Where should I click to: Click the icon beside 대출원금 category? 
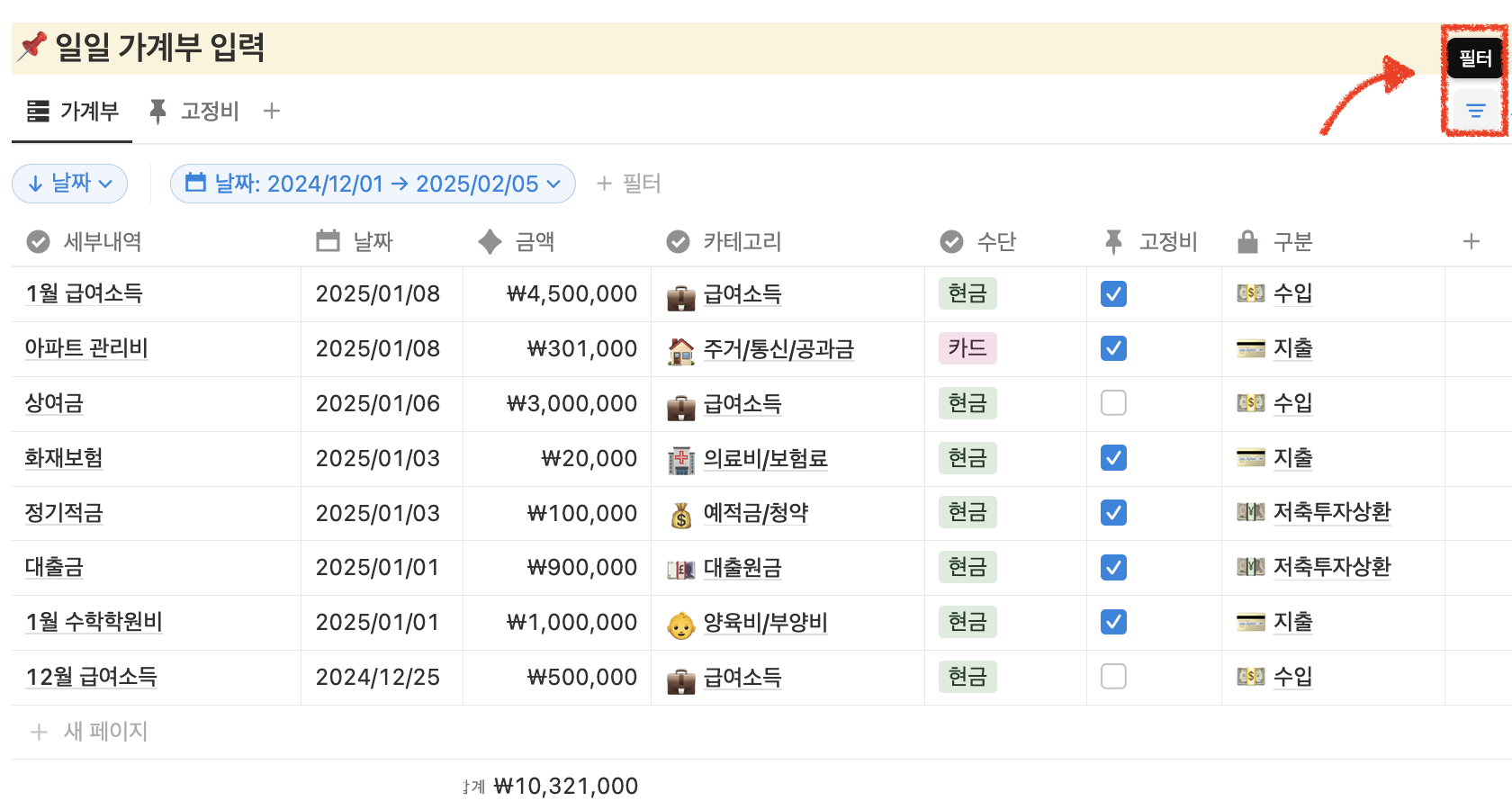pyautogui.click(x=681, y=570)
